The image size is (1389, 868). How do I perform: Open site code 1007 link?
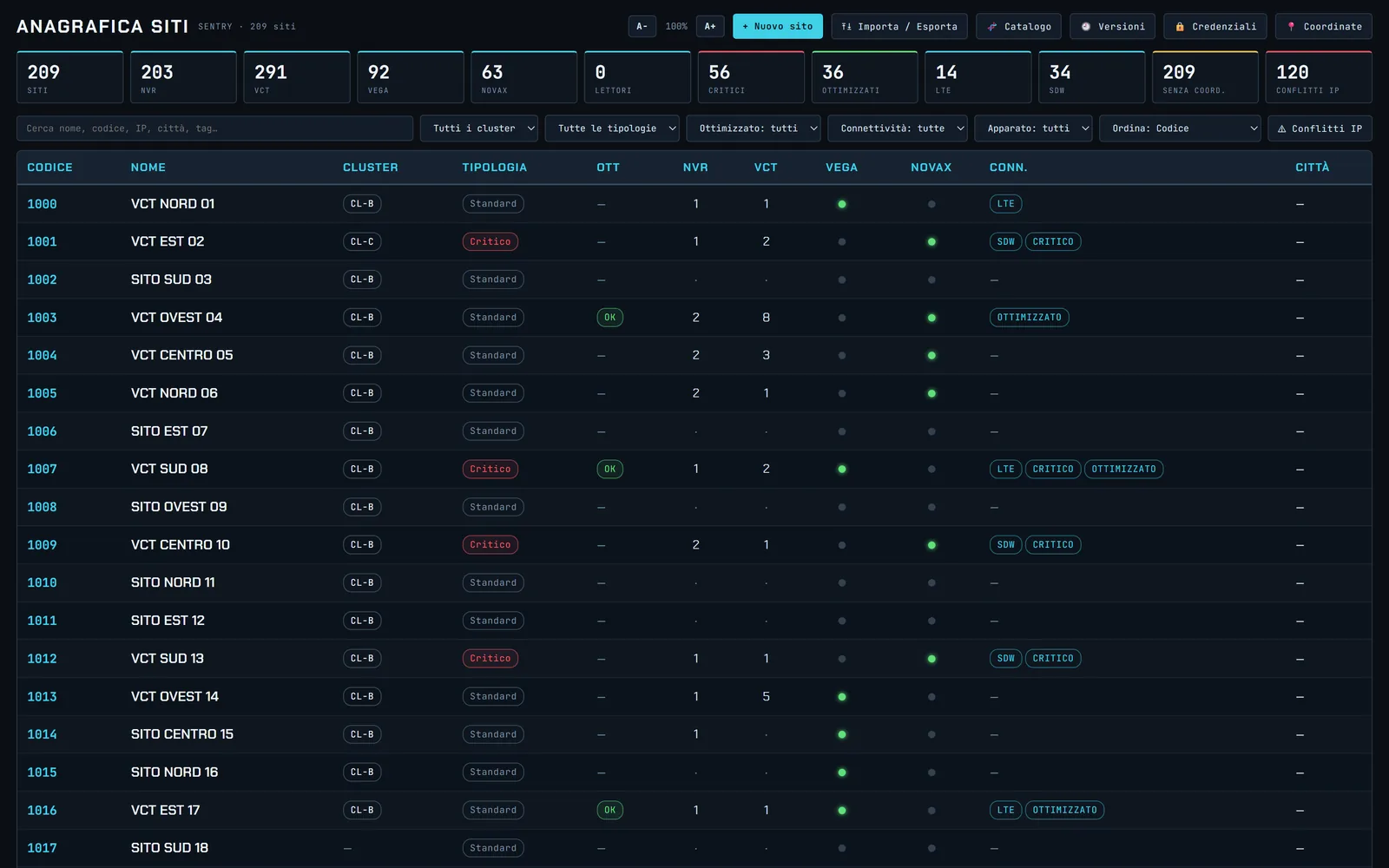tap(42, 470)
